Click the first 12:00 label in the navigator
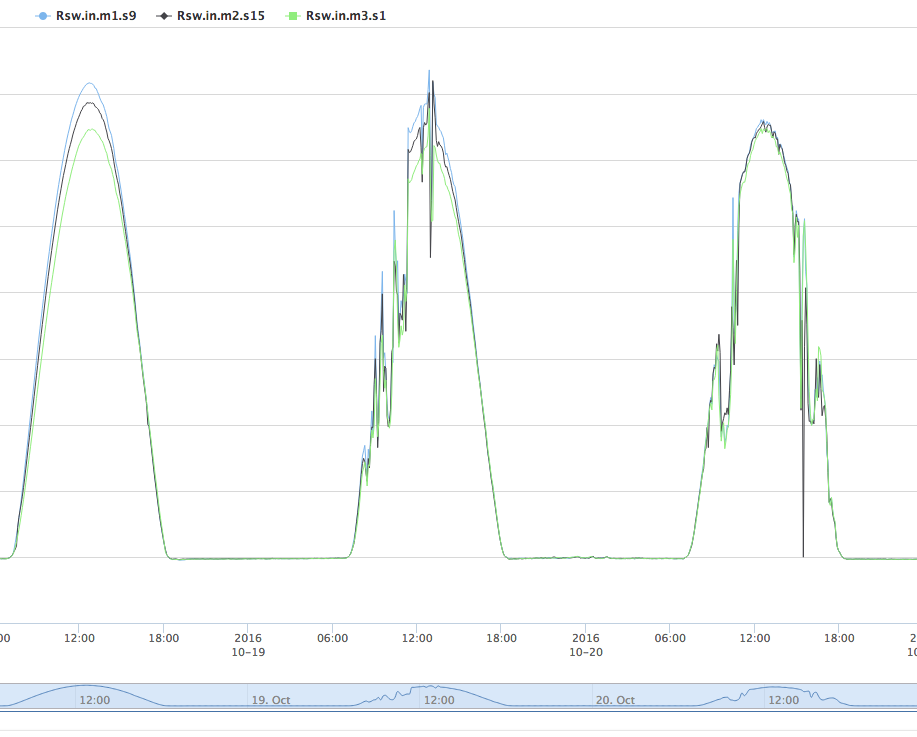The image size is (917, 737). tap(95, 700)
